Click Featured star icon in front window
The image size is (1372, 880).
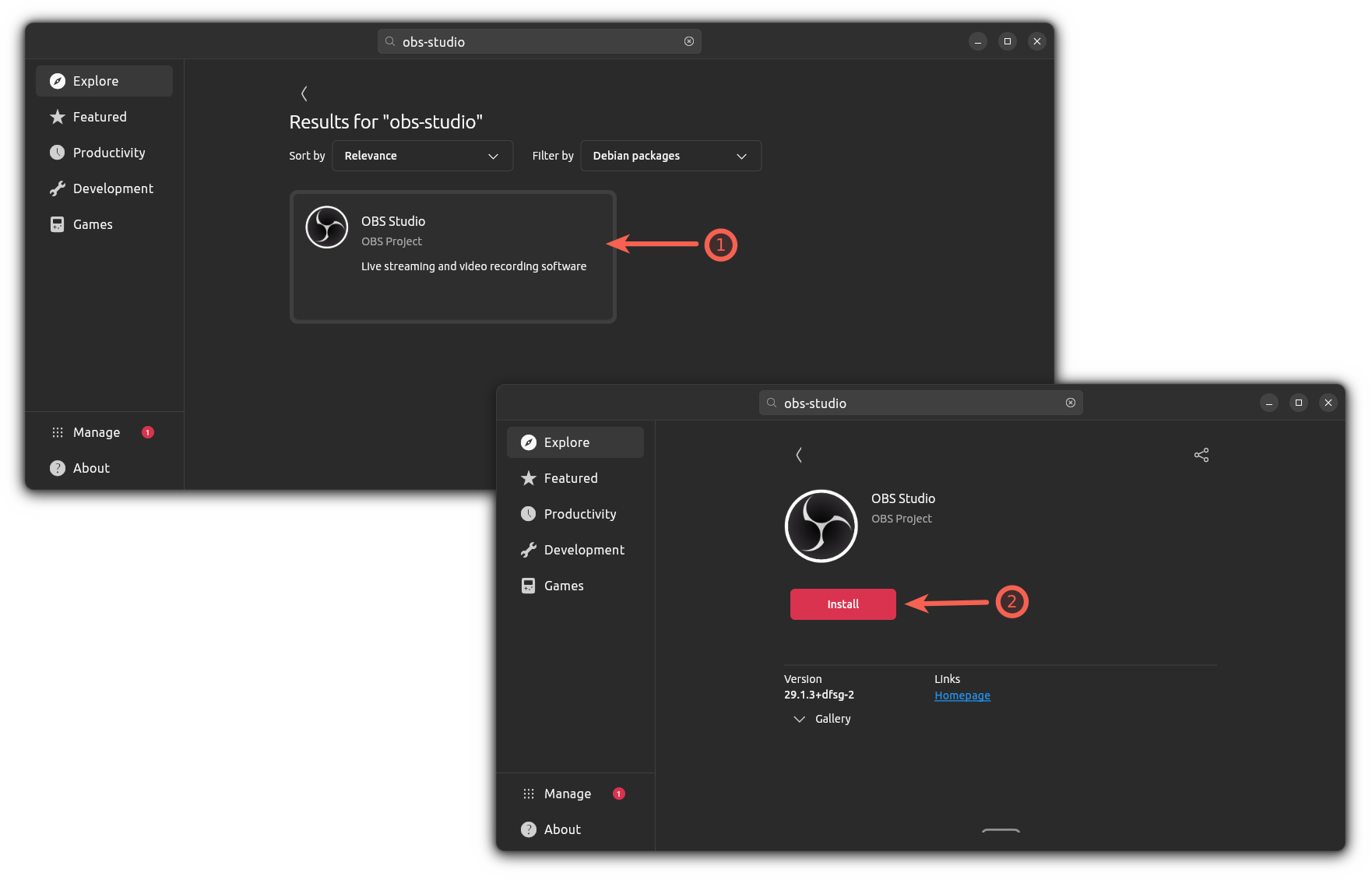pos(529,478)
